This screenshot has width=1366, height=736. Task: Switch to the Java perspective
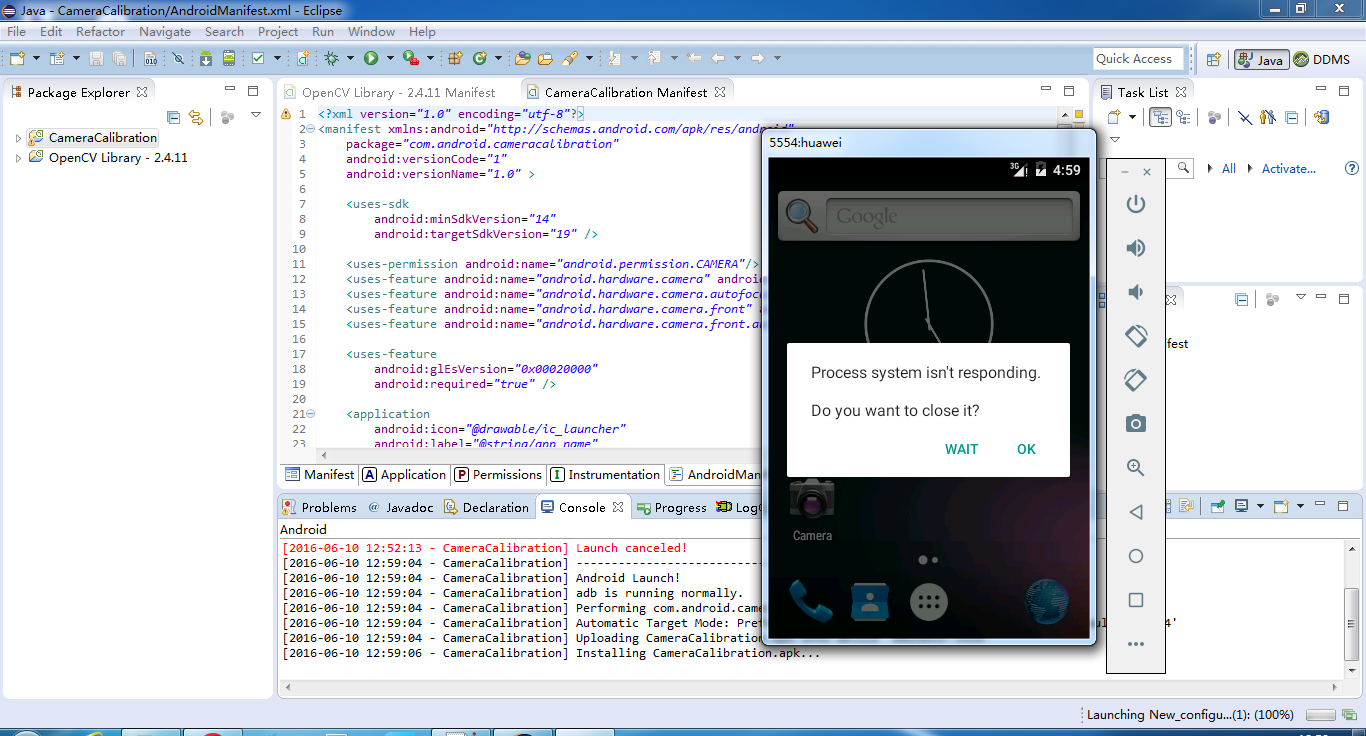pyautogui.click(x=1260, y=60)
